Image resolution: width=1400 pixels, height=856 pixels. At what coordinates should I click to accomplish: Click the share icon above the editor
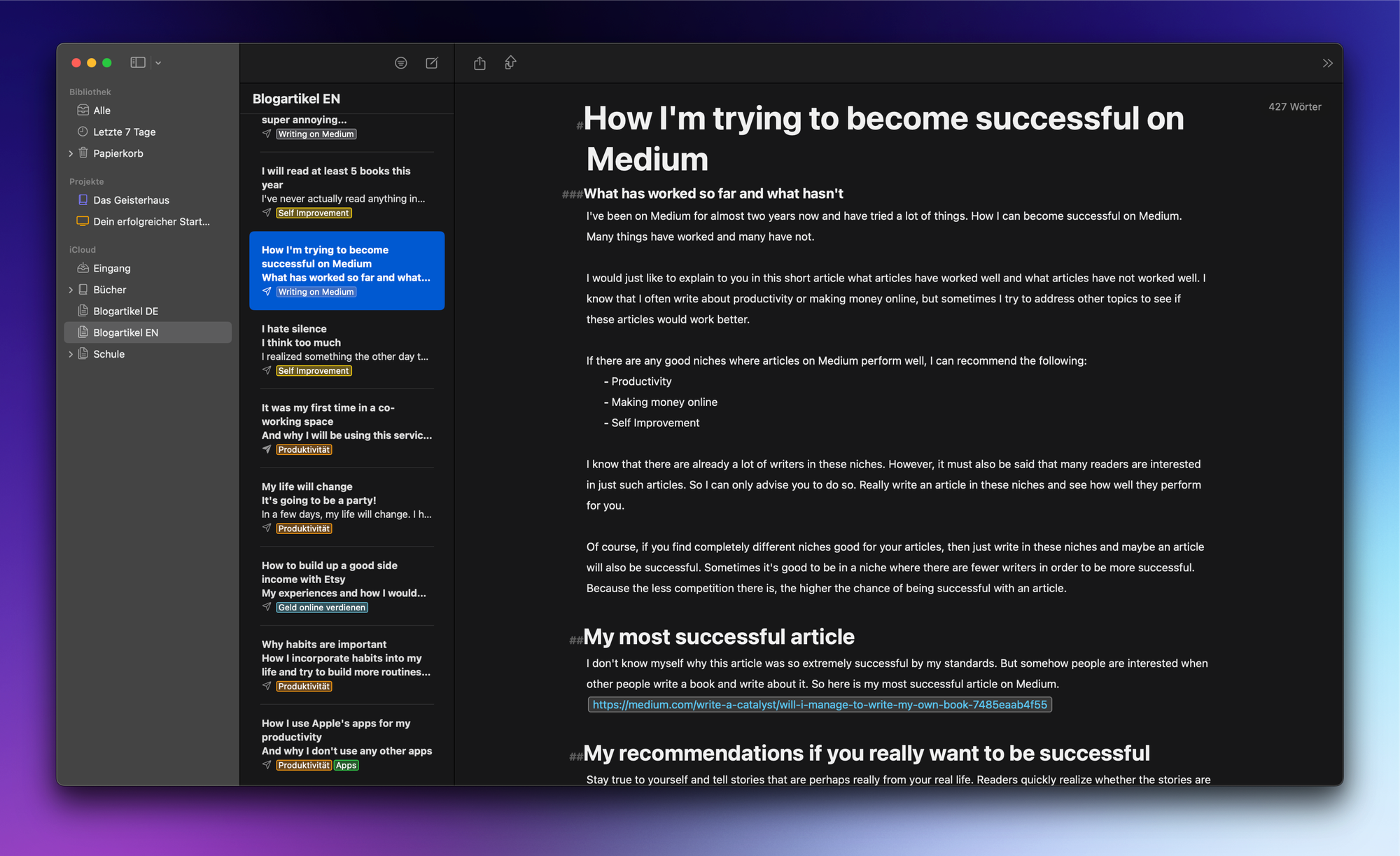click(479, 63)
